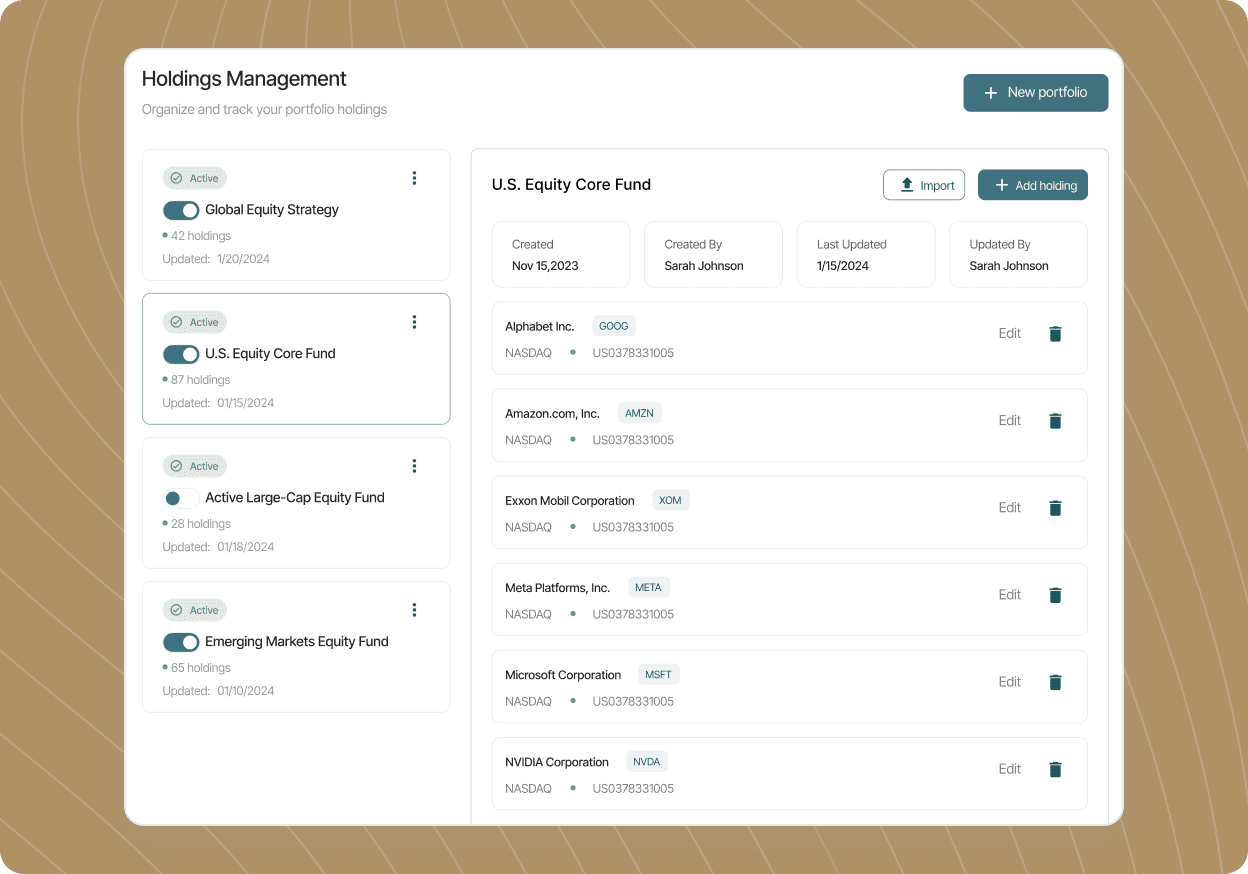1248x874 pixels.
Task: Click the NVDA ticker tag
Action: pyautogui.click(x=647, y=761)
